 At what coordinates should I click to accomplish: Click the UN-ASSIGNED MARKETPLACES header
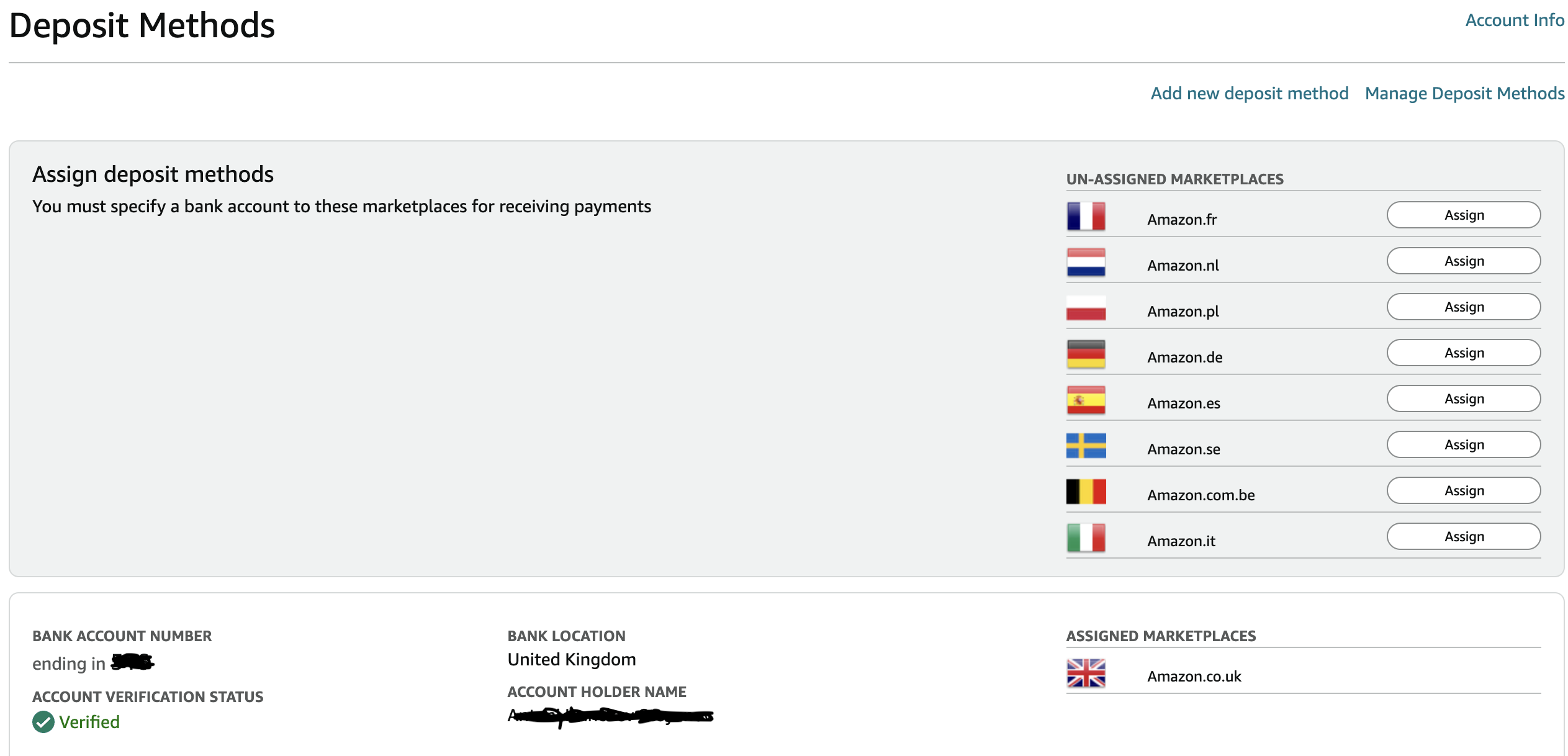(1174, 179)
